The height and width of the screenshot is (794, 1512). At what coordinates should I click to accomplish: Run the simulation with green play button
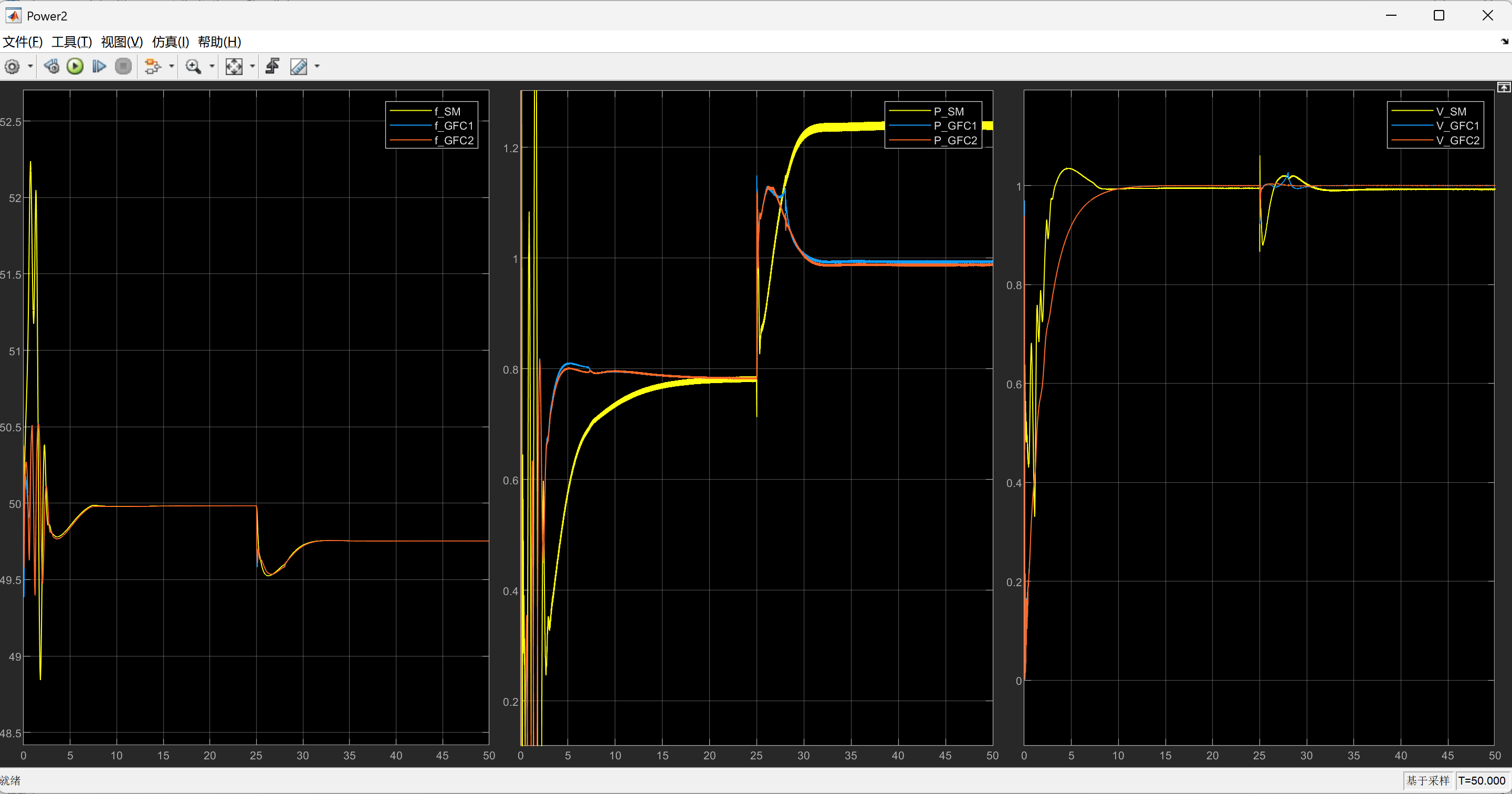click(75, 67)
